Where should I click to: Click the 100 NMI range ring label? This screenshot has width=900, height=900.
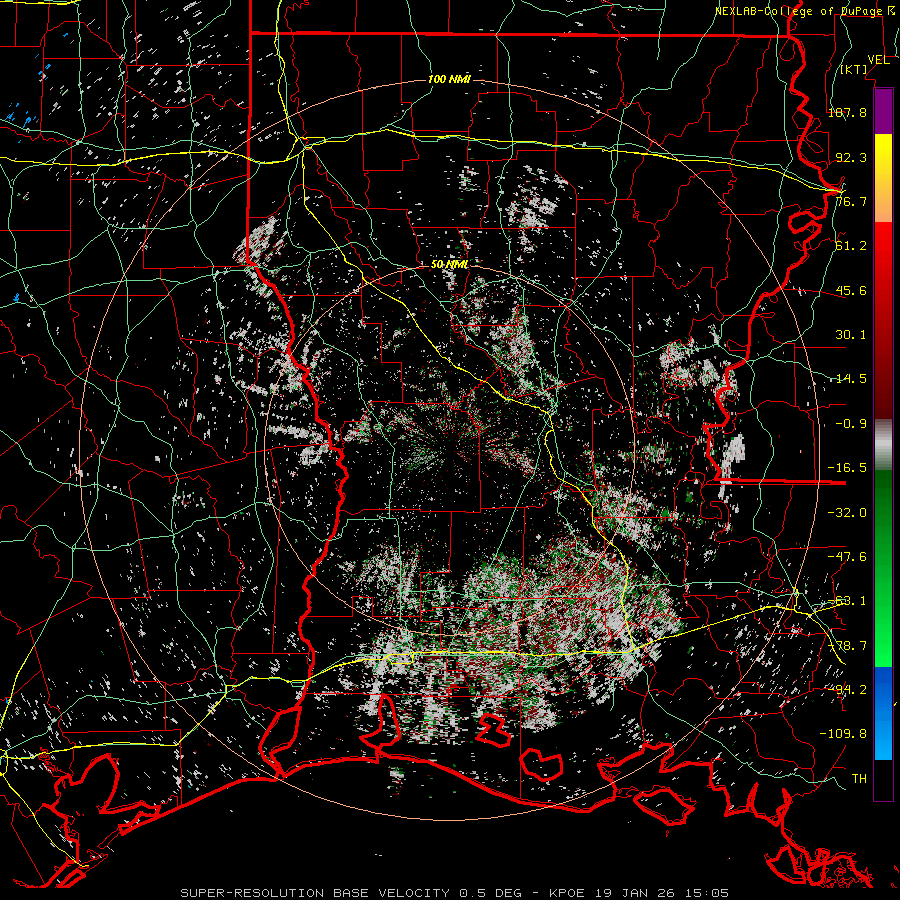449,79
